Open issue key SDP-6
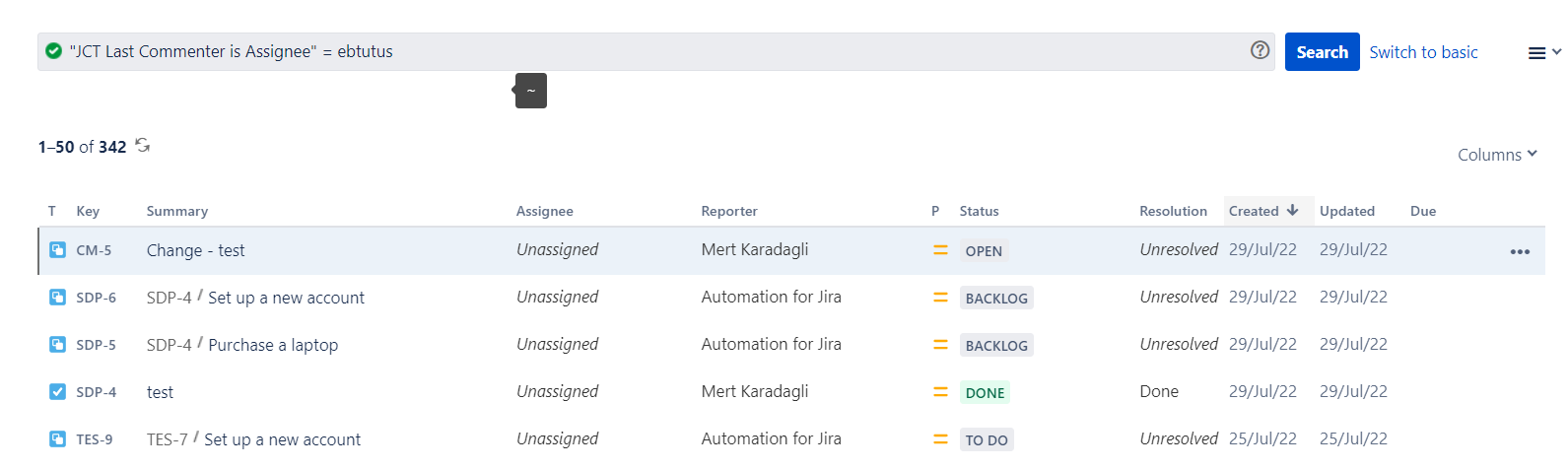Screen dimensions: 1568x469 [x=96, y=298]
